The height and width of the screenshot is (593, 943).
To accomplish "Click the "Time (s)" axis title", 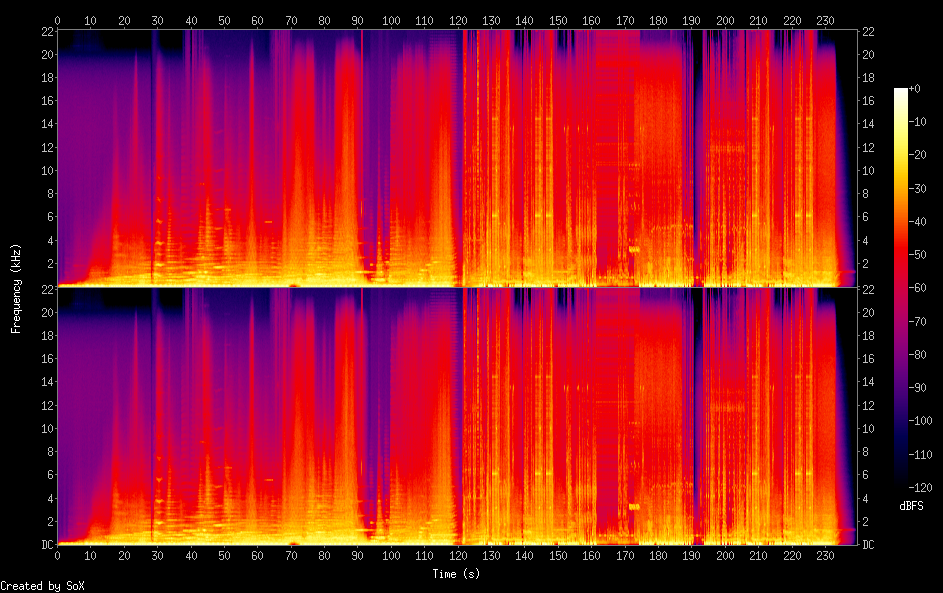I will point(456,574).
